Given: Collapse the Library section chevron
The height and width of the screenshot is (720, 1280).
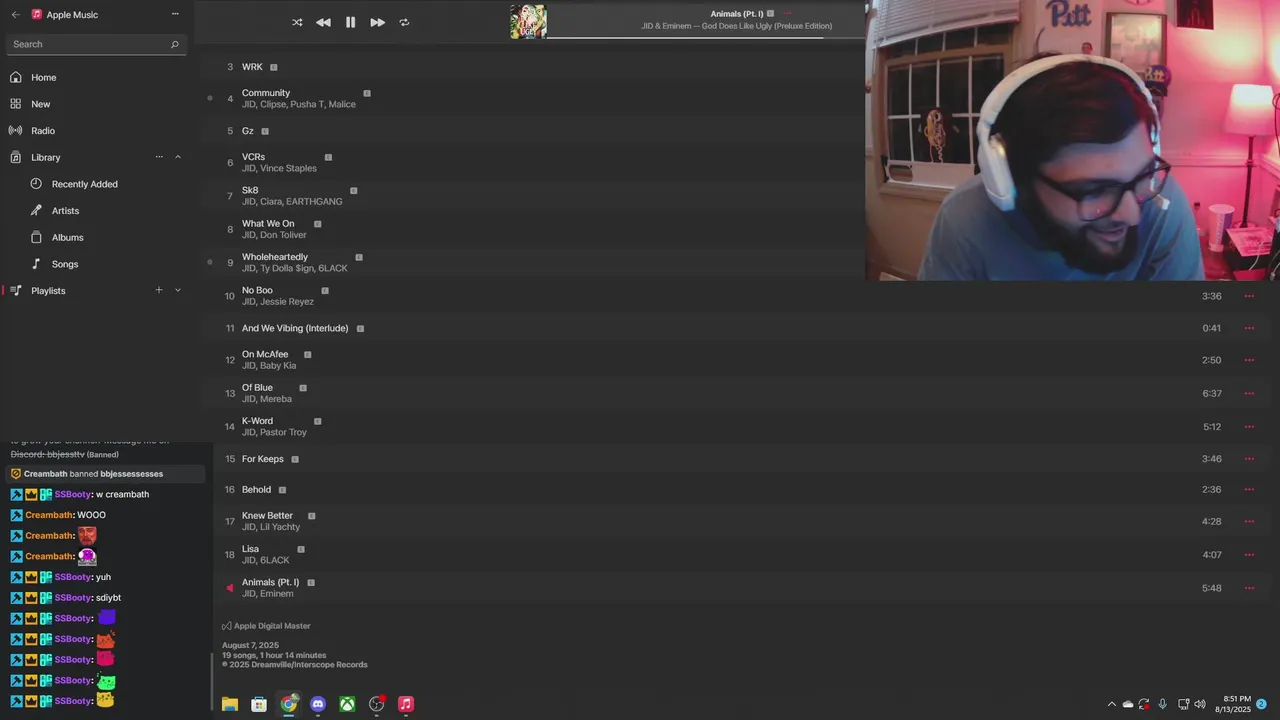Looking at the screenshot, I should [x=178, y=157].
